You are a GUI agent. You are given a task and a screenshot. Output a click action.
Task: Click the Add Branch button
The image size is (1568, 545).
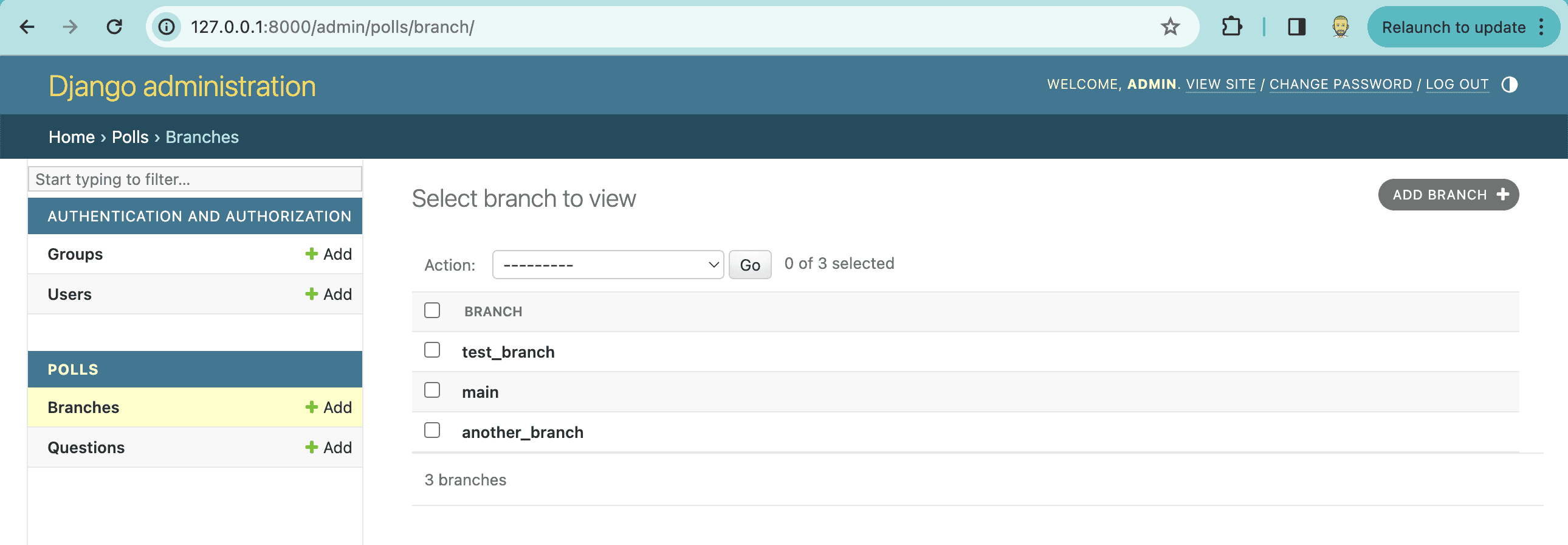point(1448,195)
